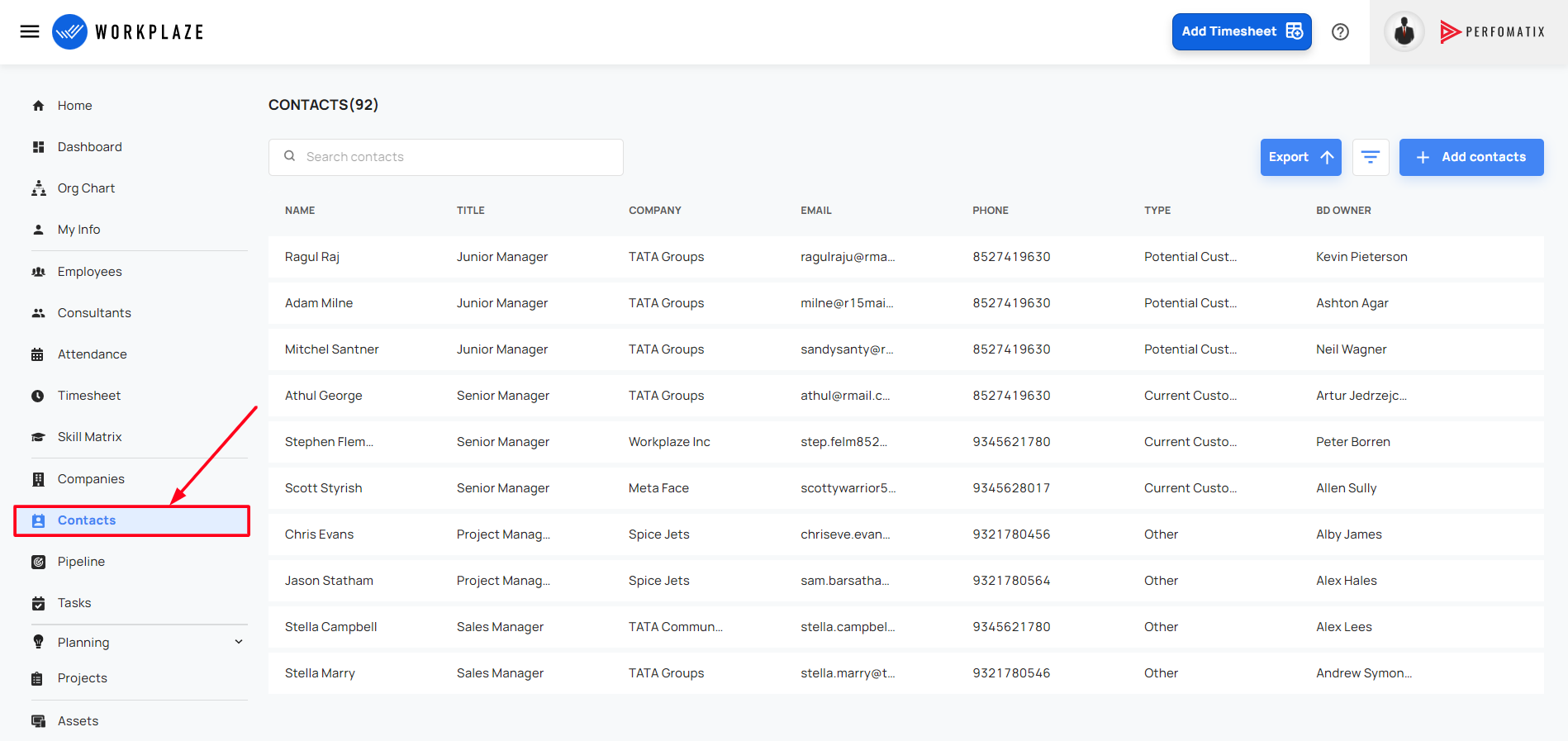Click the Athul George contact name
The image size is (1568, 741).
point(324,396)
